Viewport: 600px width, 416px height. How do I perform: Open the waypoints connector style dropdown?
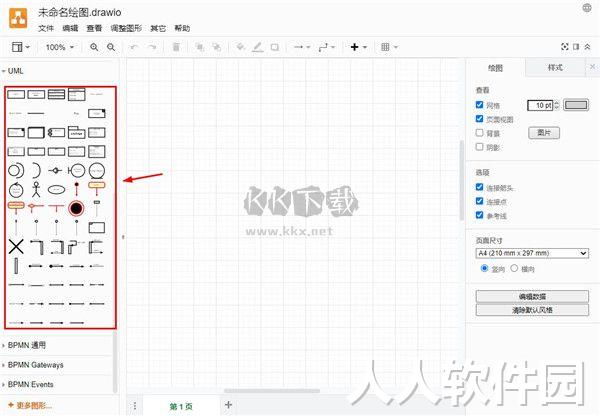pos(327,47)
